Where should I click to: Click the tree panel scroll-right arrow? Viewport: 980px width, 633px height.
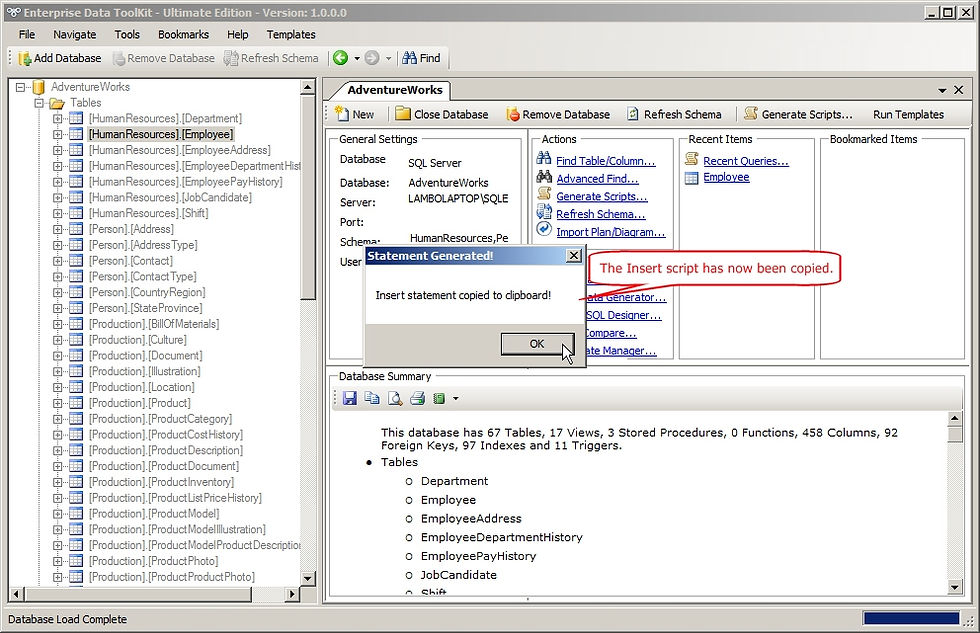point(292,594)
